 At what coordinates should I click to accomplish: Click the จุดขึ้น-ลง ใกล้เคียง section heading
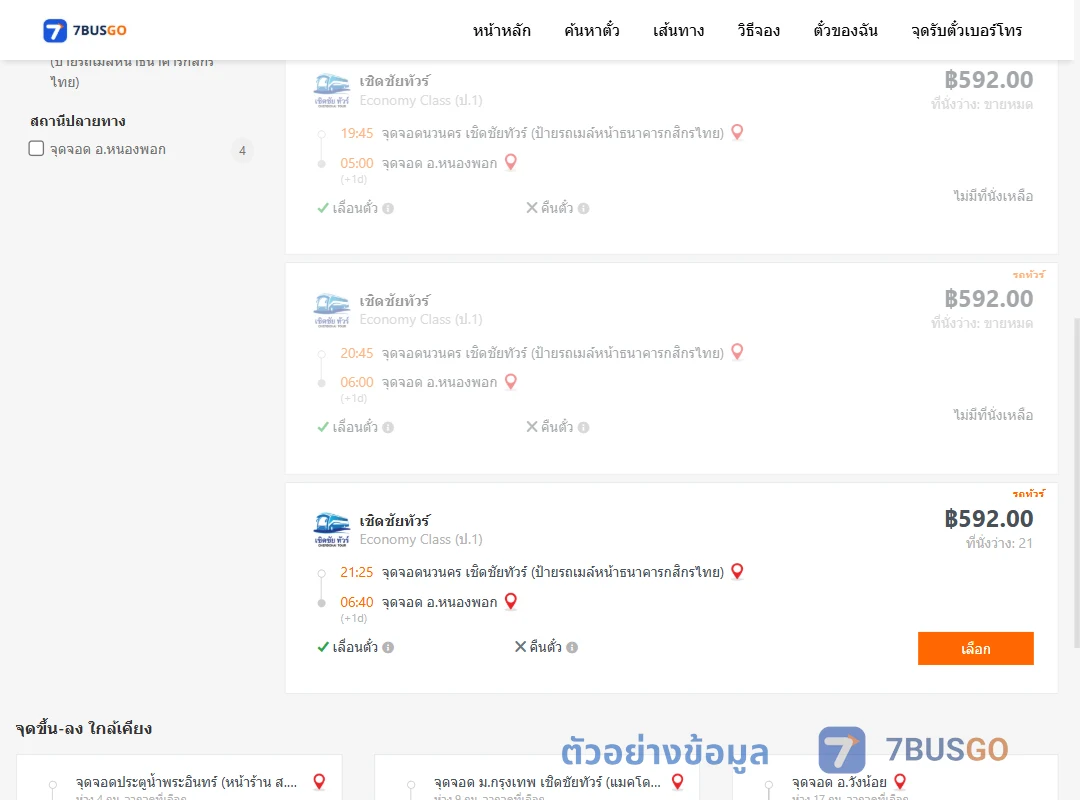(x=84, y=728)
